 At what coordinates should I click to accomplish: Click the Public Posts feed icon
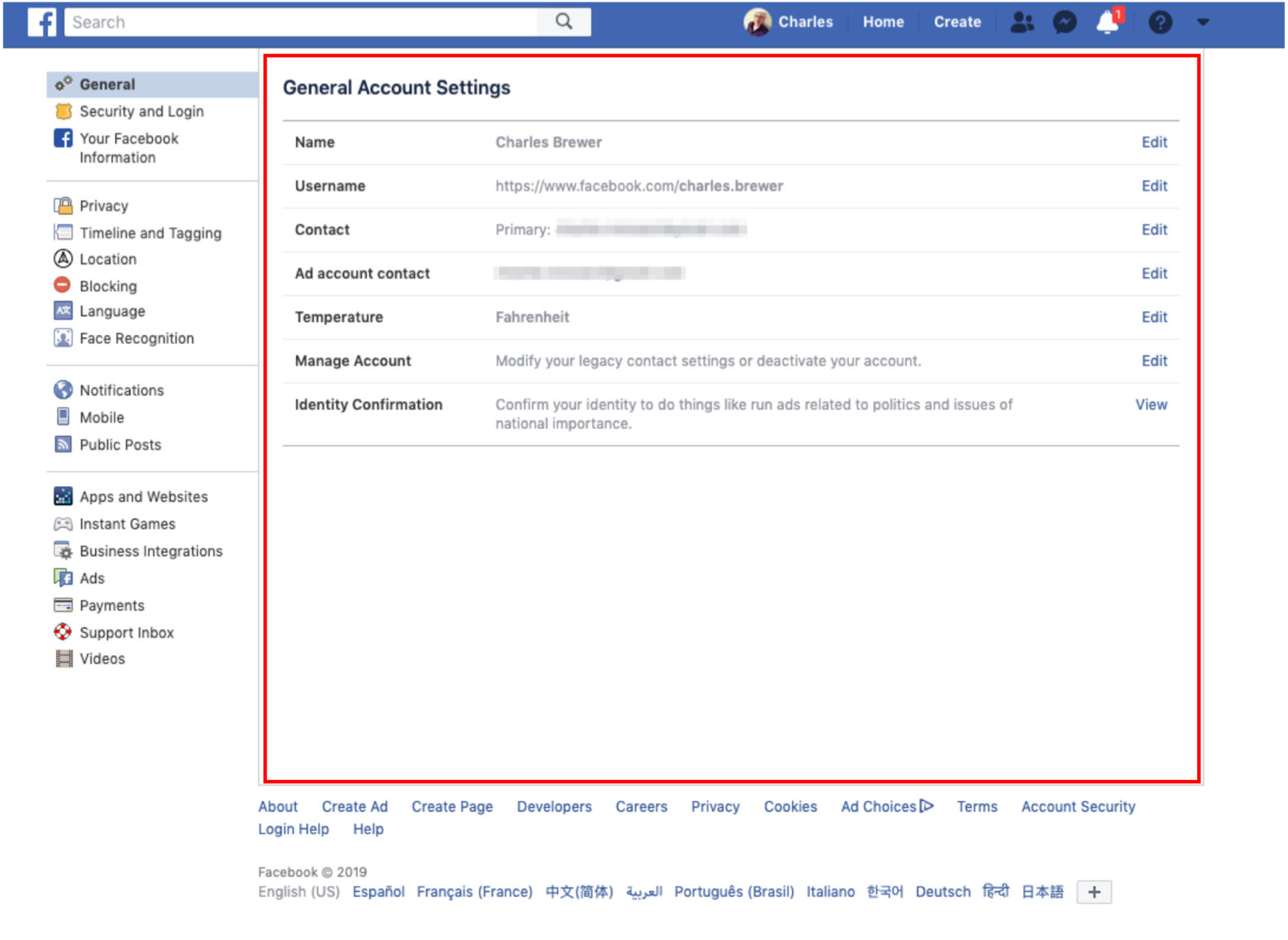(x=63, y=444)
